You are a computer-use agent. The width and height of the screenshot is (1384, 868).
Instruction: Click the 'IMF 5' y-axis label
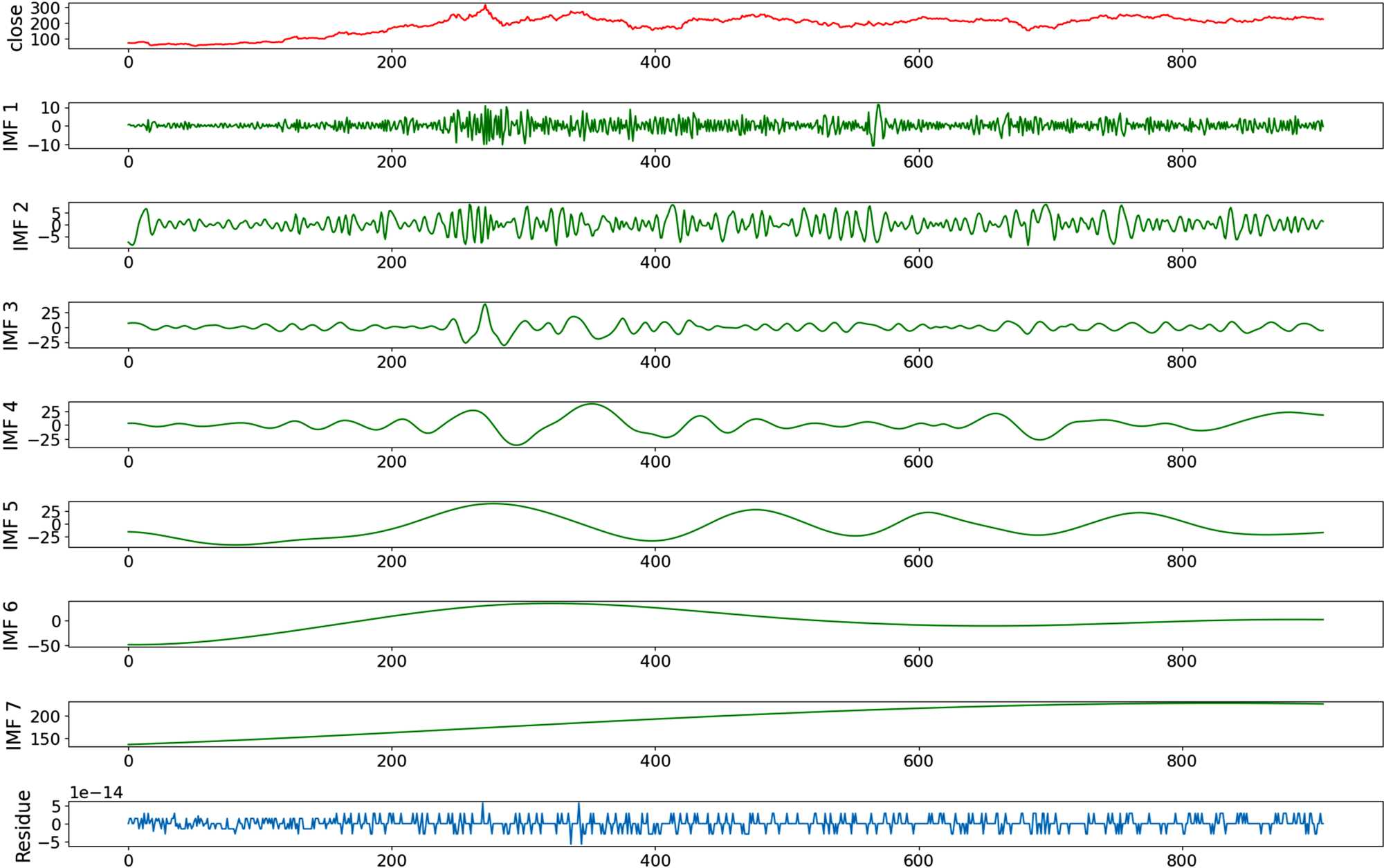pos(11,526)
